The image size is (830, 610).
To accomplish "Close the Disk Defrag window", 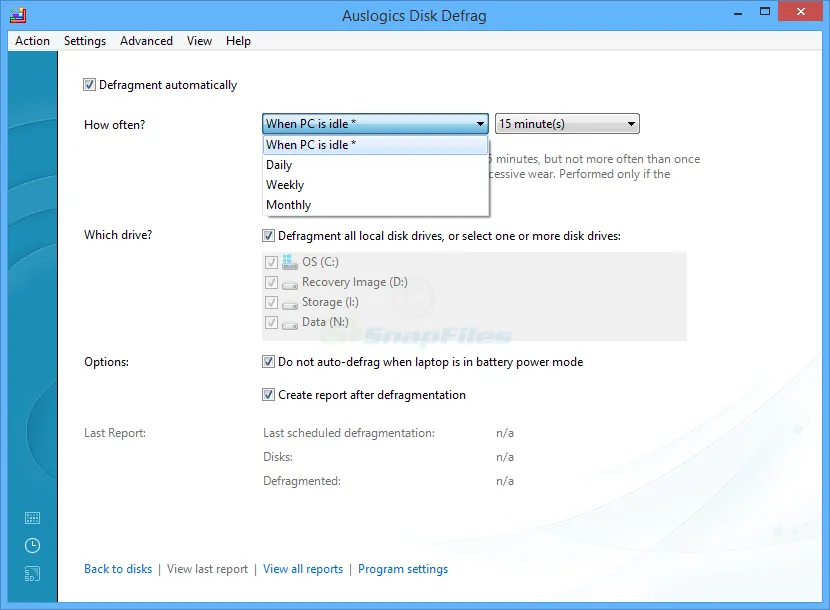I will tap(801, 12).
